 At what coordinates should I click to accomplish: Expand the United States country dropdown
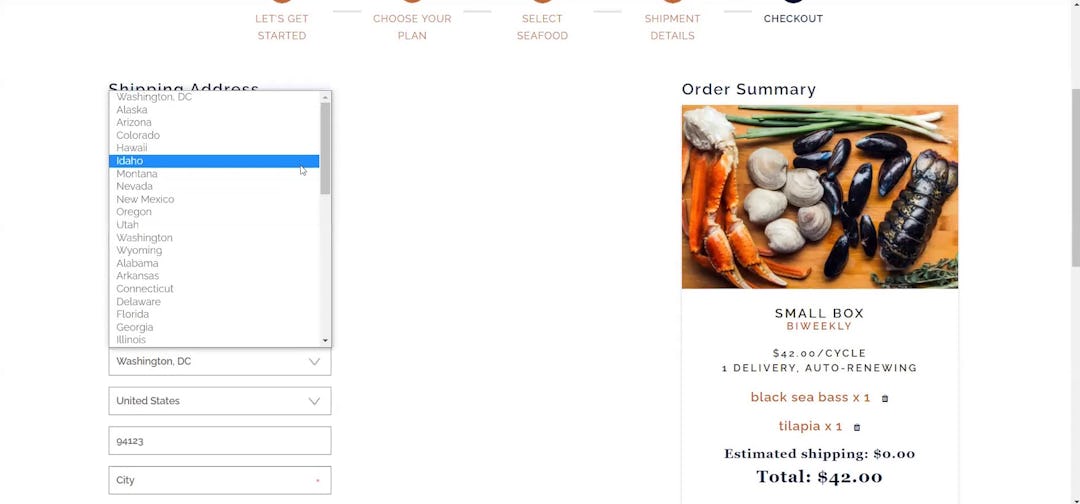click(220, 401)
